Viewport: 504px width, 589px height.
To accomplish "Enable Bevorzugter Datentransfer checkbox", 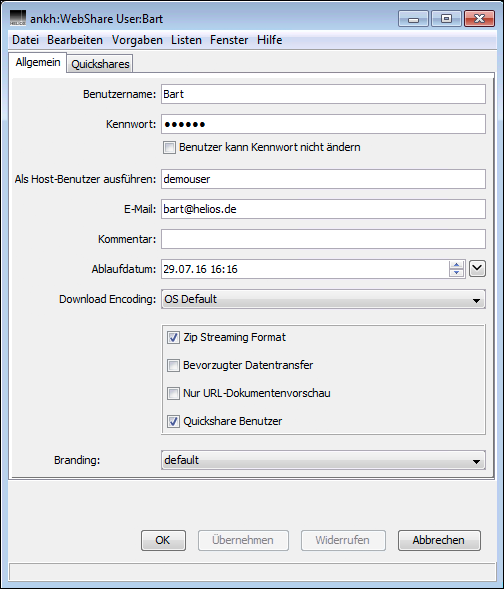I will tap(173, 365).
